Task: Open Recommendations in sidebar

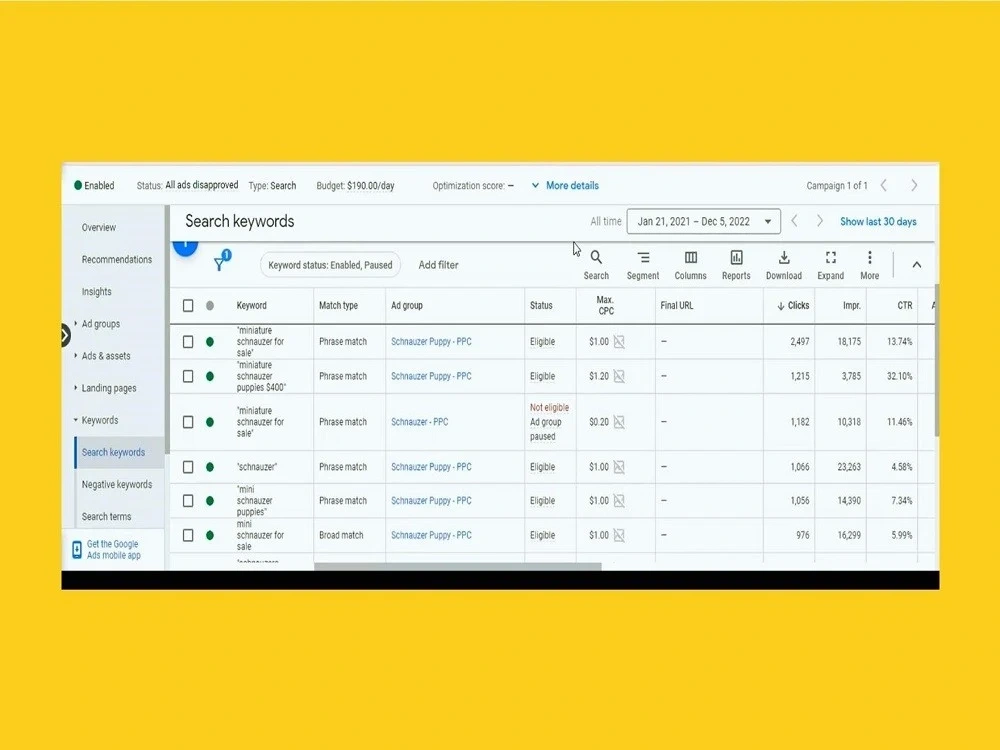Action: point(117,260)
